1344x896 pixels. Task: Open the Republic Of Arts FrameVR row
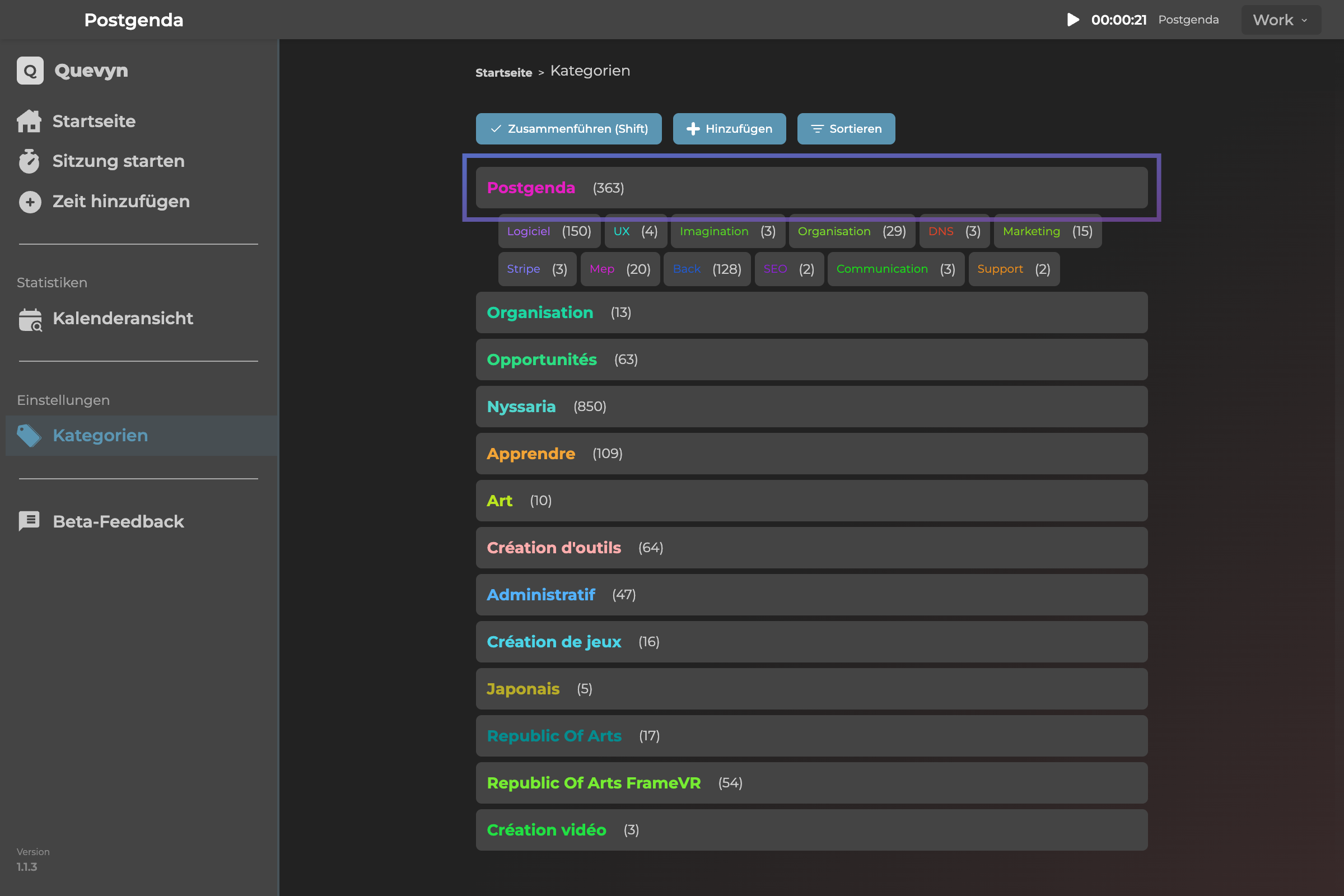811,783
